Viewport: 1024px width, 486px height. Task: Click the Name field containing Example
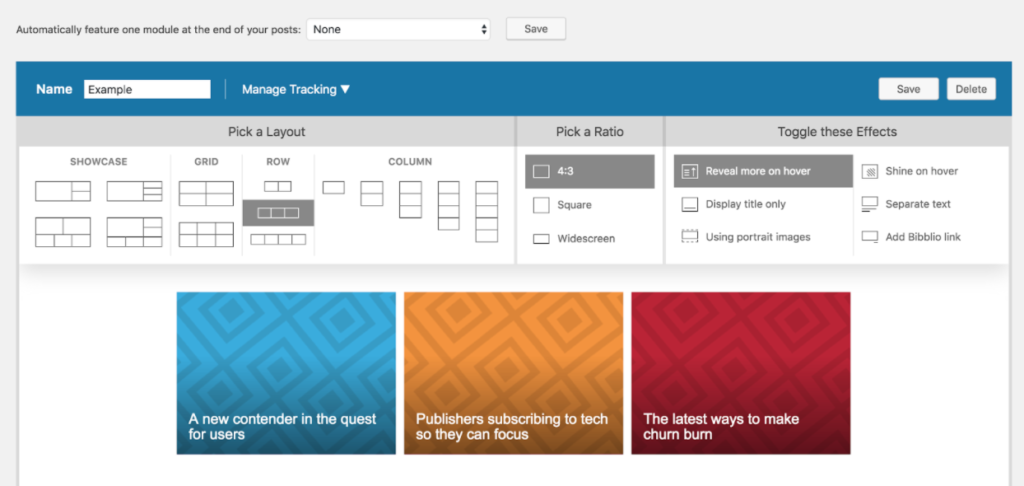point(147,89)
